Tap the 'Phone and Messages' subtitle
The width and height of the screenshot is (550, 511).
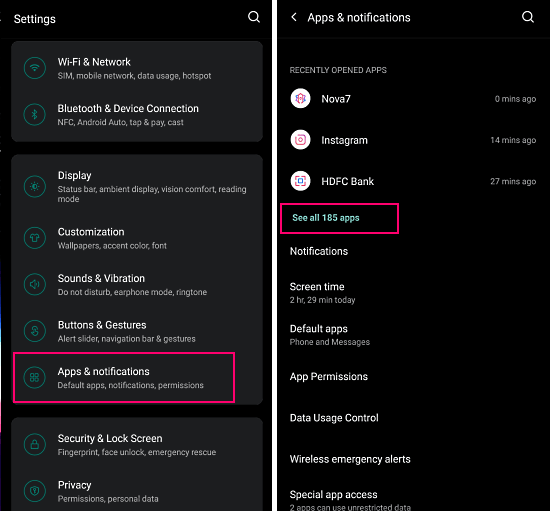coord(330,342)
